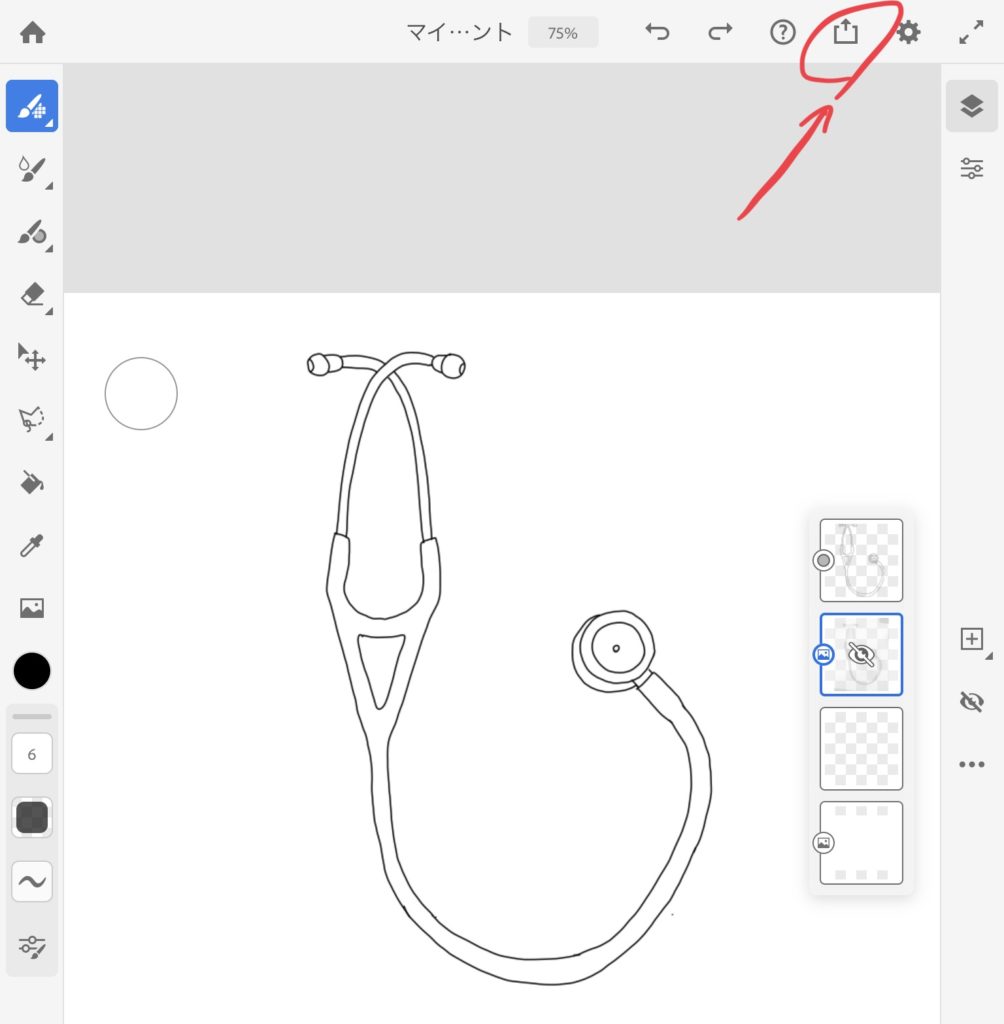Rename the document title マイ…ント
This screenshot has height=1024, width=1004.
tap(459, 32)
